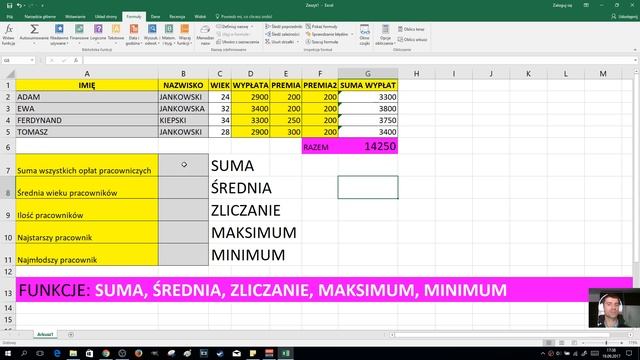Click the Save icon in the title bar
Viewport: 640px width, 360px height.
(x=9, y=5)
